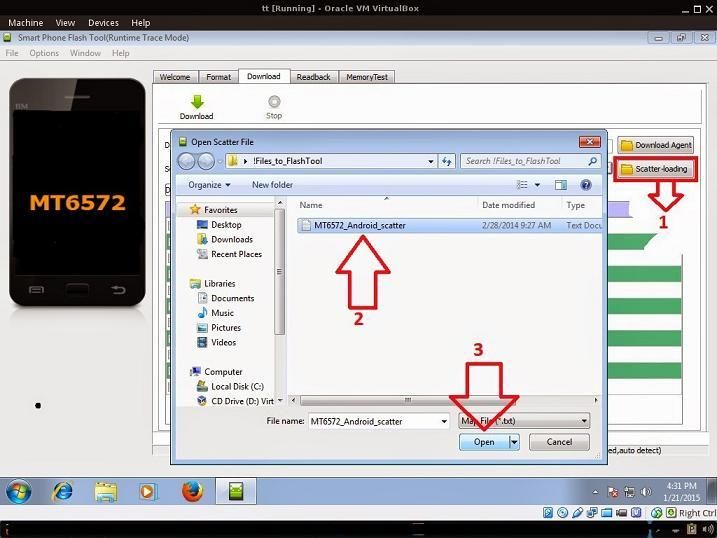Select CD Drive (D:) in navigation pane
This screenshot has height=538, width=717.
tap(242, 401)
